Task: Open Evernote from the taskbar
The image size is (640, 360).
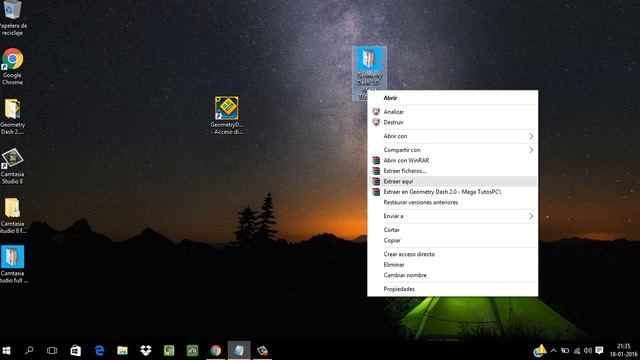Action: tap(169, 351)
